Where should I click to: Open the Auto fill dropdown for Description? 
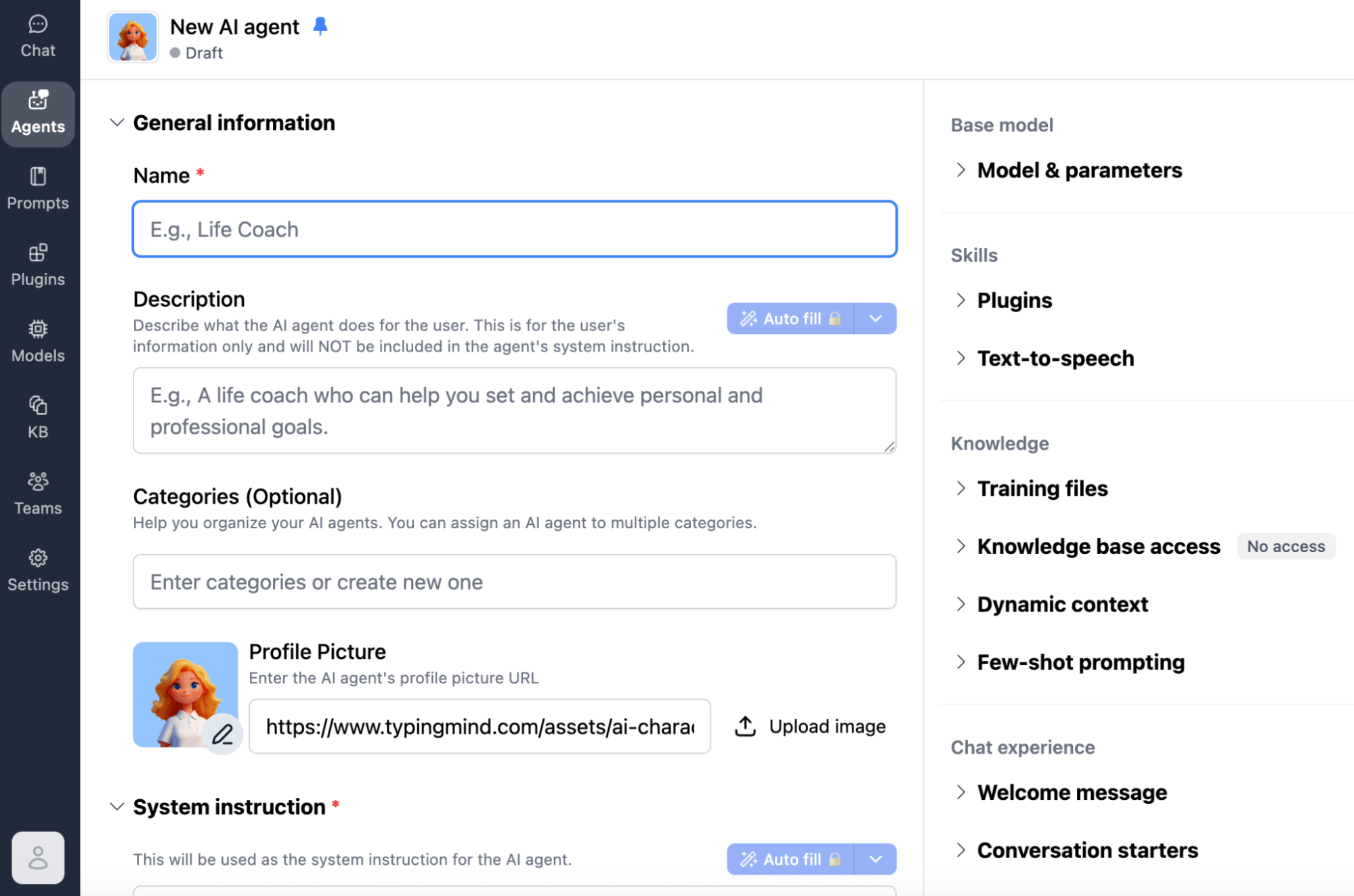[875, 318]
